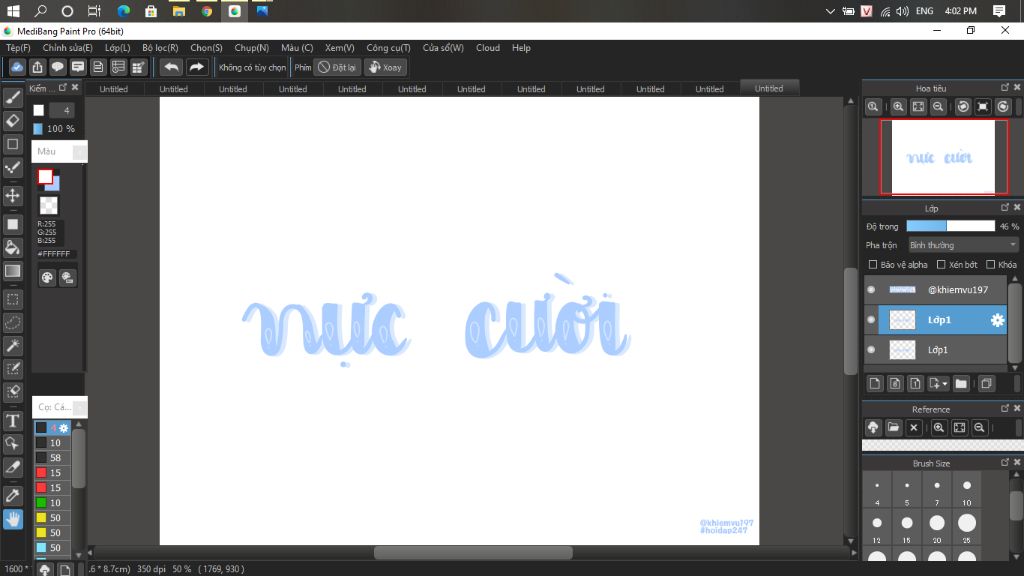
Task: Switch to the last Untitled tab
Action: pyautogui.click(x=769, y=88)
